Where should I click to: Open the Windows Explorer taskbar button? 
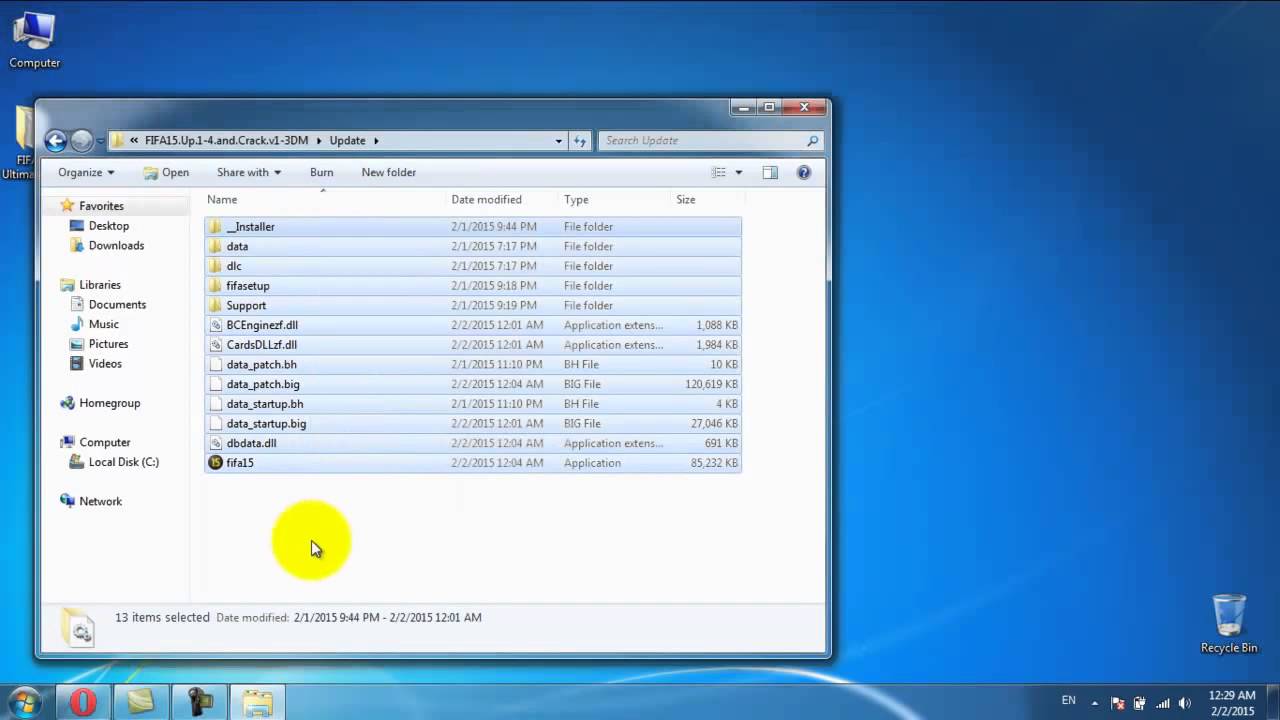coord(257,702)
